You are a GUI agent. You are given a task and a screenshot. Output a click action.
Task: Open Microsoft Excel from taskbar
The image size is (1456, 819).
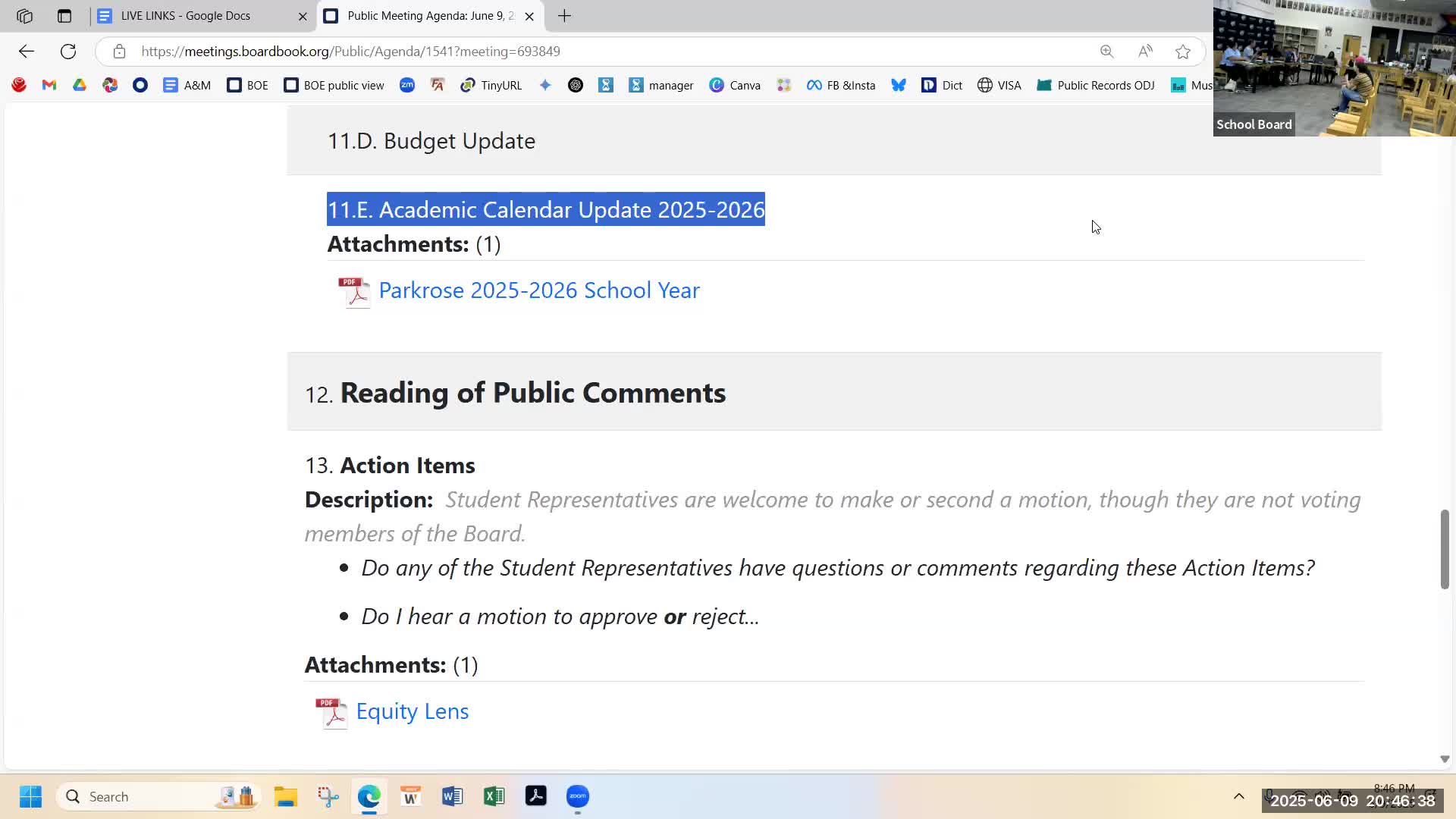click(494, 796)
